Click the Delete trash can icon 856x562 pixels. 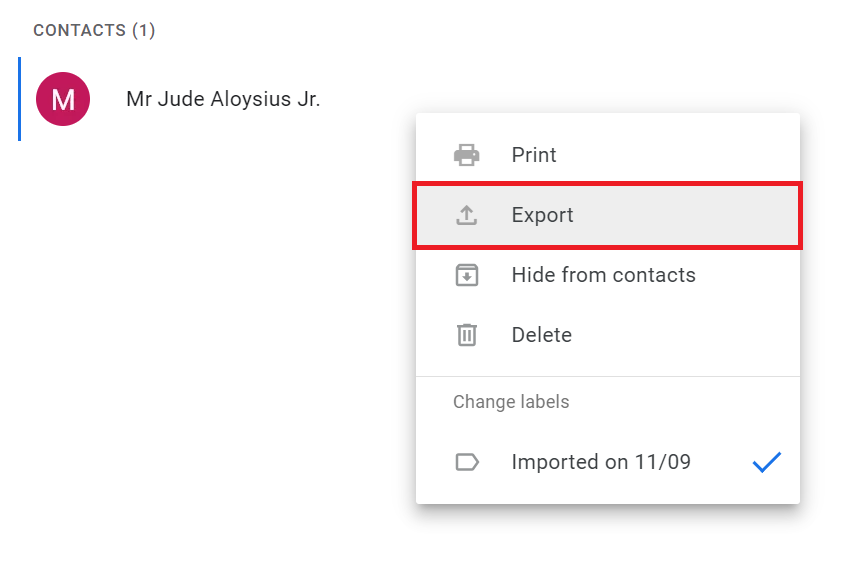pos(467,335)
